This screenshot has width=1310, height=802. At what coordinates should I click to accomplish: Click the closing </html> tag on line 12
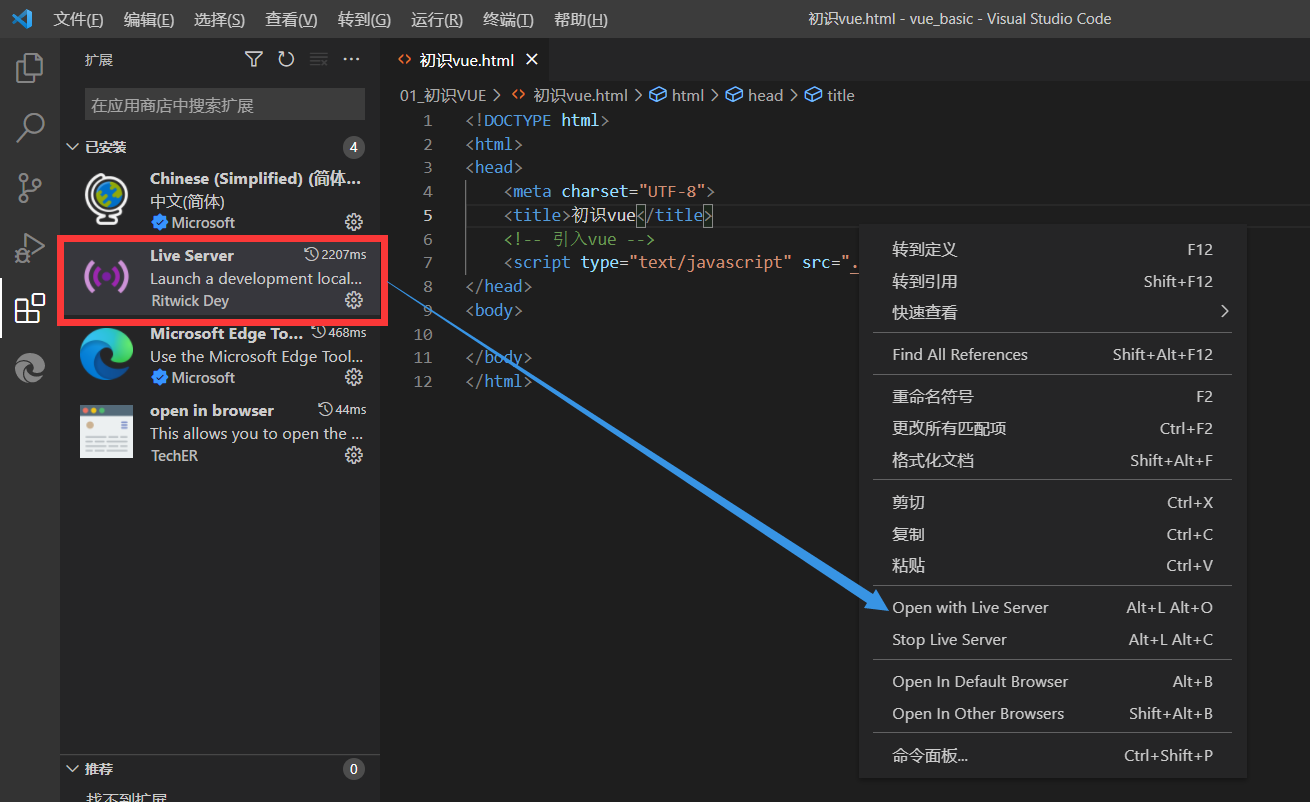pos(499,381)
